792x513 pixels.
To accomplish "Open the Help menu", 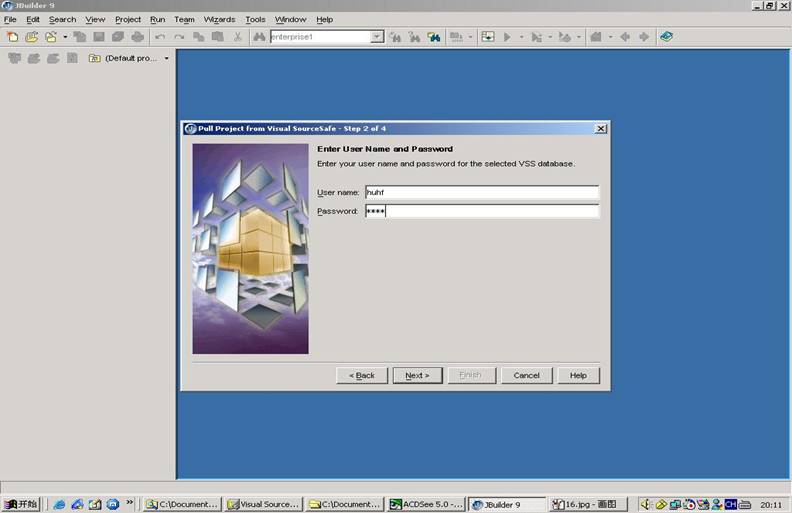I will click(325, 20).
